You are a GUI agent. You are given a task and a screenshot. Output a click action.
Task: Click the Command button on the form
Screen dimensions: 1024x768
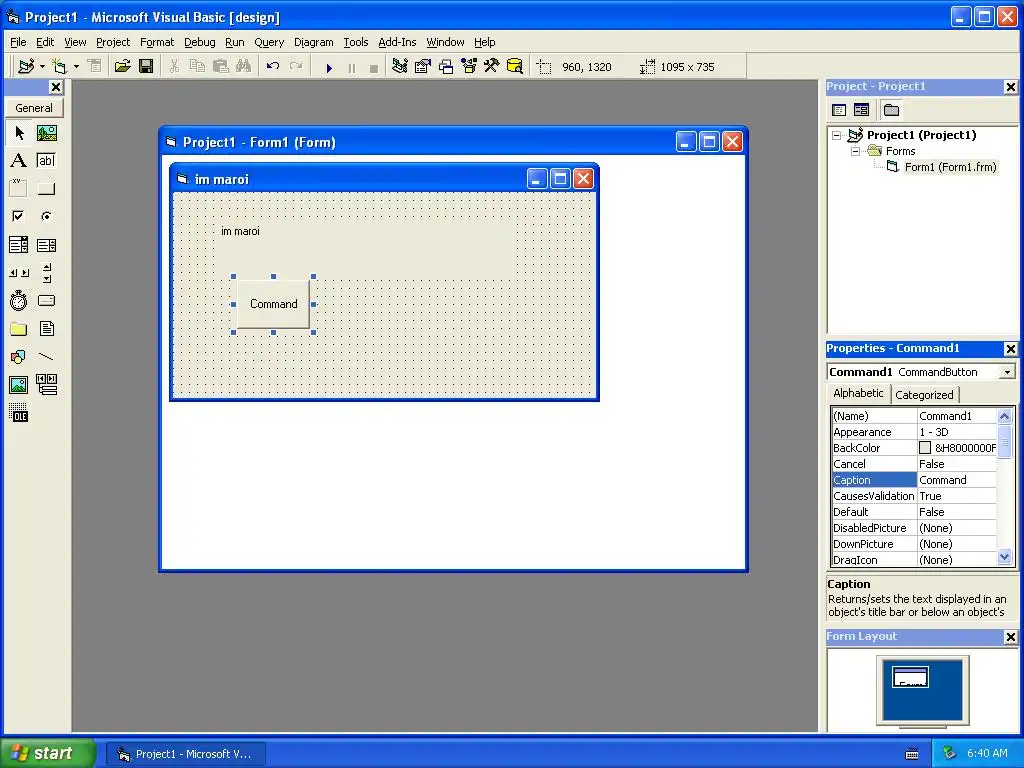[x=273, y=304]
